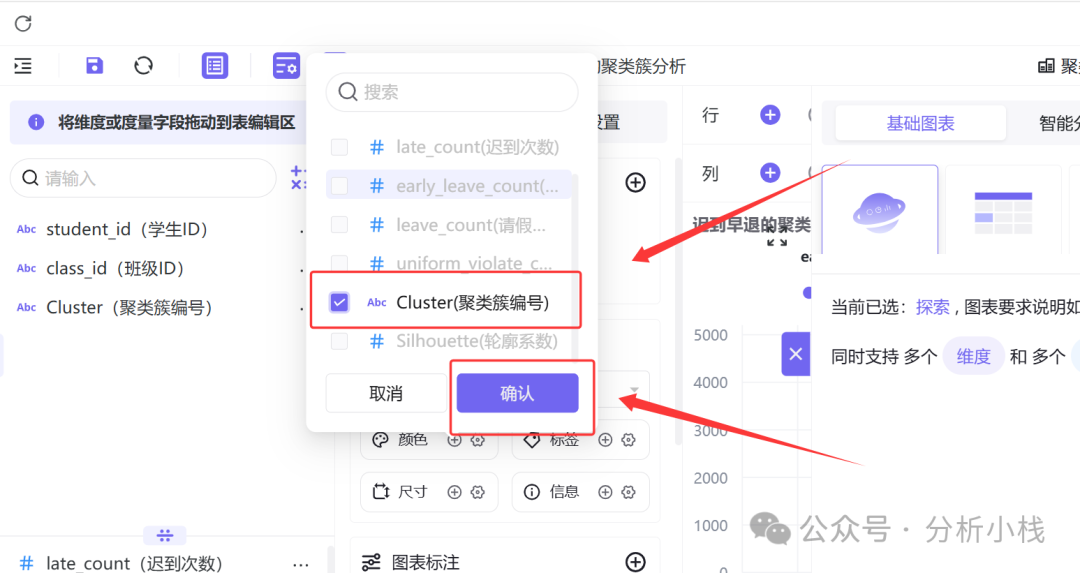Open 尺寸 settings gear
Viewport: 1080px width, 573px height.
pos(478,492)
